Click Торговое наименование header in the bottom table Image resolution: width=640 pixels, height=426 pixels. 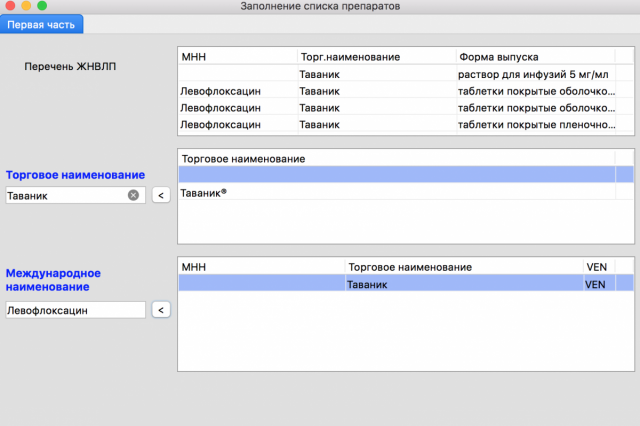pyautogui.click(x=464, y=267)
